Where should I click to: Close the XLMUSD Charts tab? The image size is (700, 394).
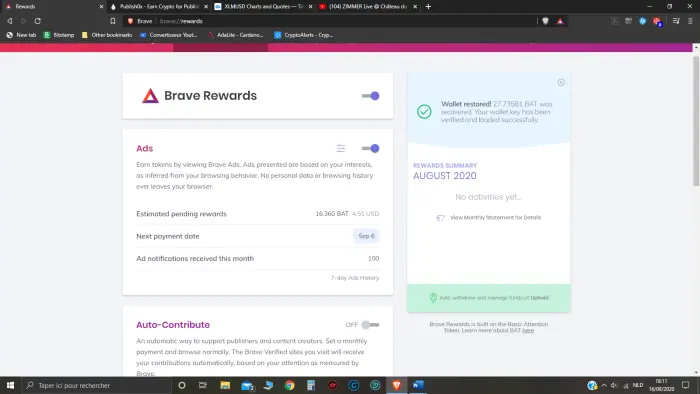311,7
